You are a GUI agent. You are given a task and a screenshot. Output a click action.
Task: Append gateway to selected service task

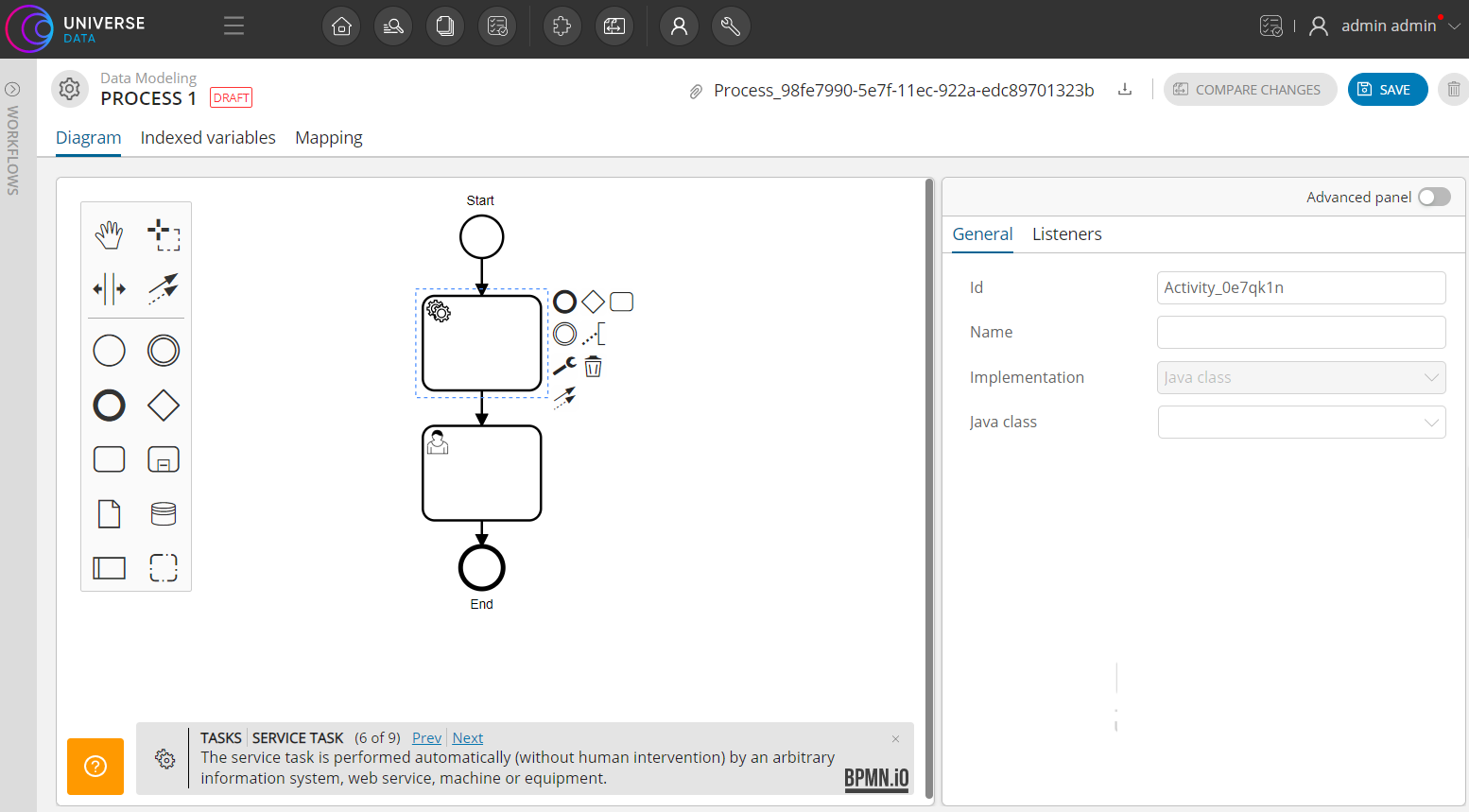tap(593, 302)
